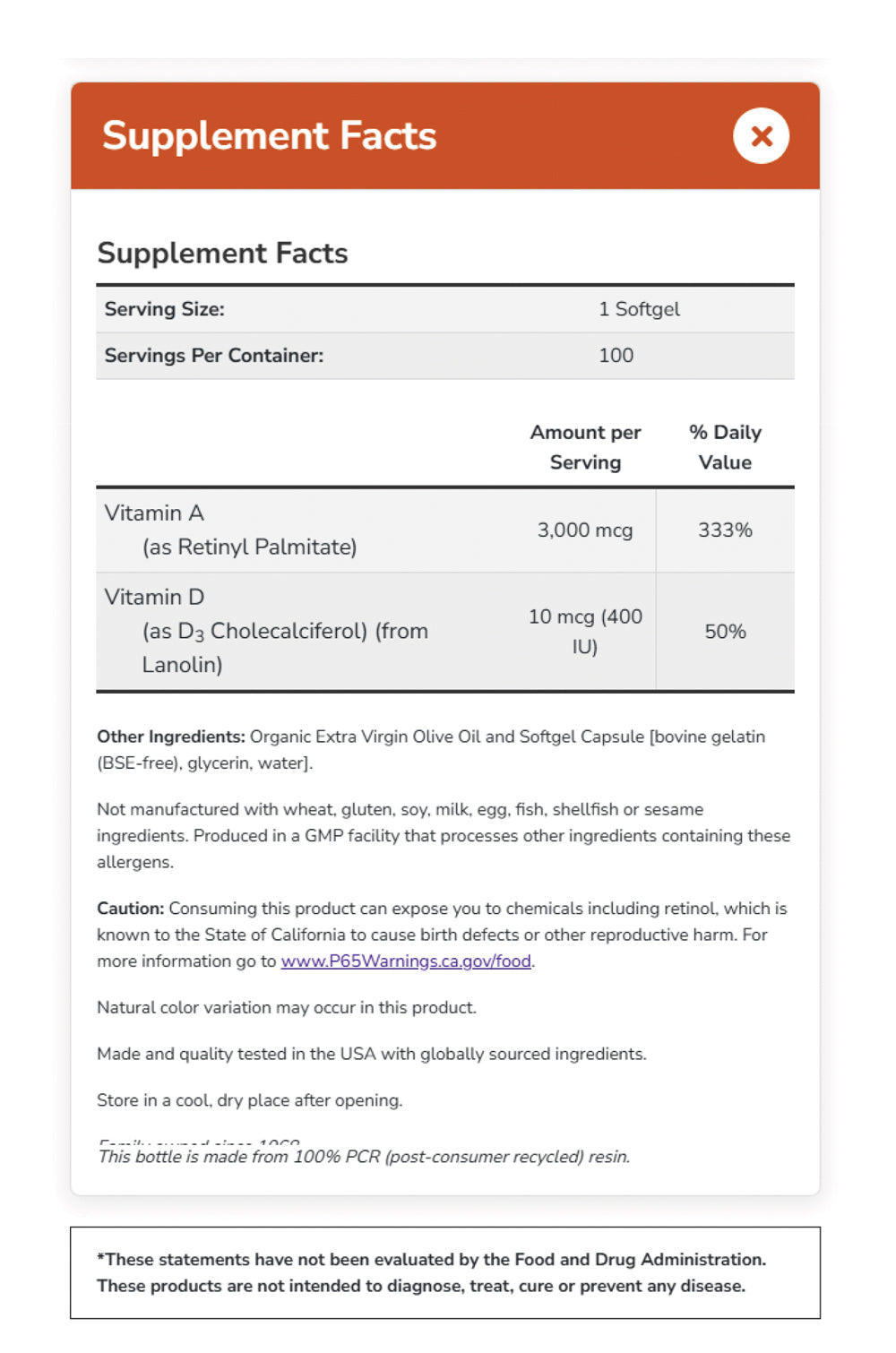Click the 10 mcg (400 IU) amount

[585, 631]
